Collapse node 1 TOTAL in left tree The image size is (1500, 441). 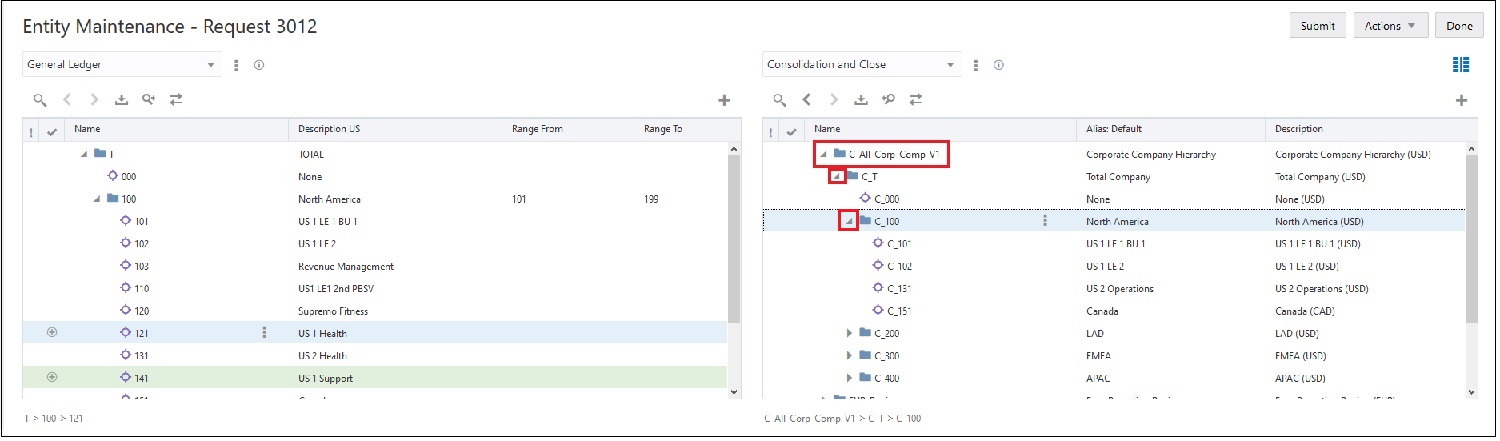[x=84, y=155]
